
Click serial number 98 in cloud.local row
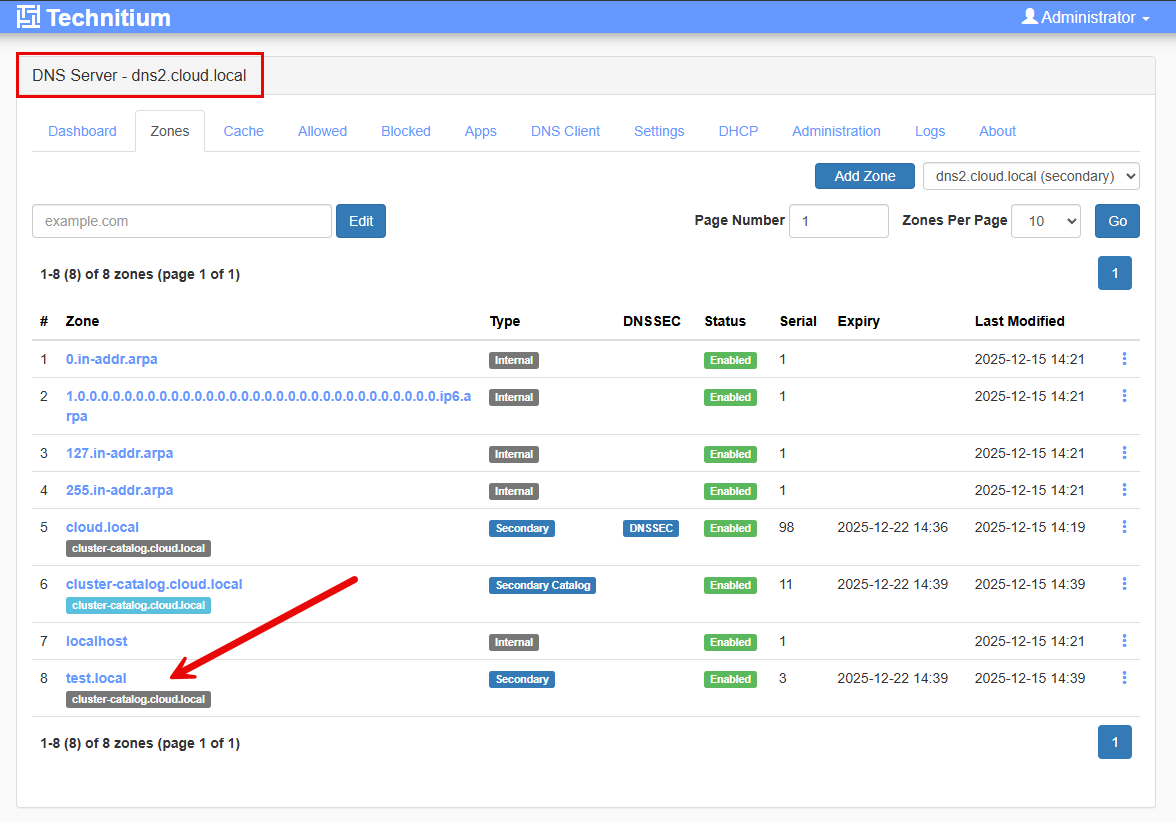pos(786,527)
